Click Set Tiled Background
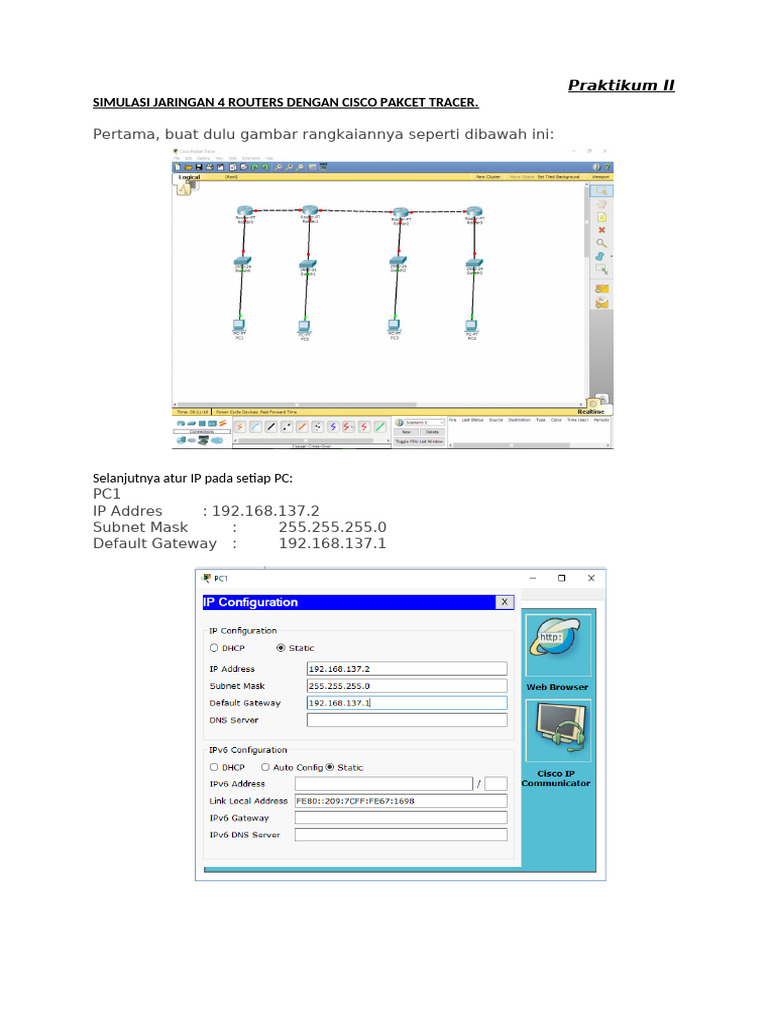Screen dimensions: 768x1024 click(x=559, y=177)
